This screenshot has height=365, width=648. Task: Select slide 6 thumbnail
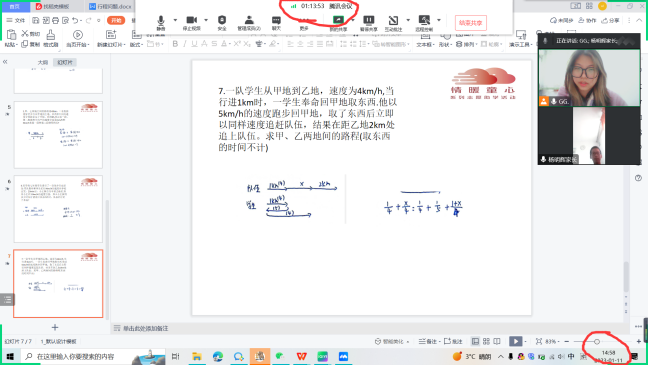click(58, 209)
